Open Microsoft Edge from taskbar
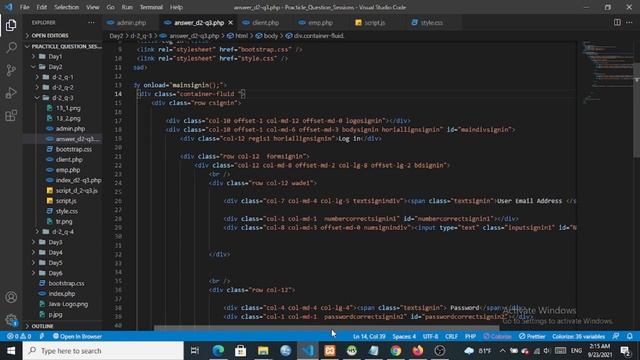640x360 pixels. [x=218, y=351]
